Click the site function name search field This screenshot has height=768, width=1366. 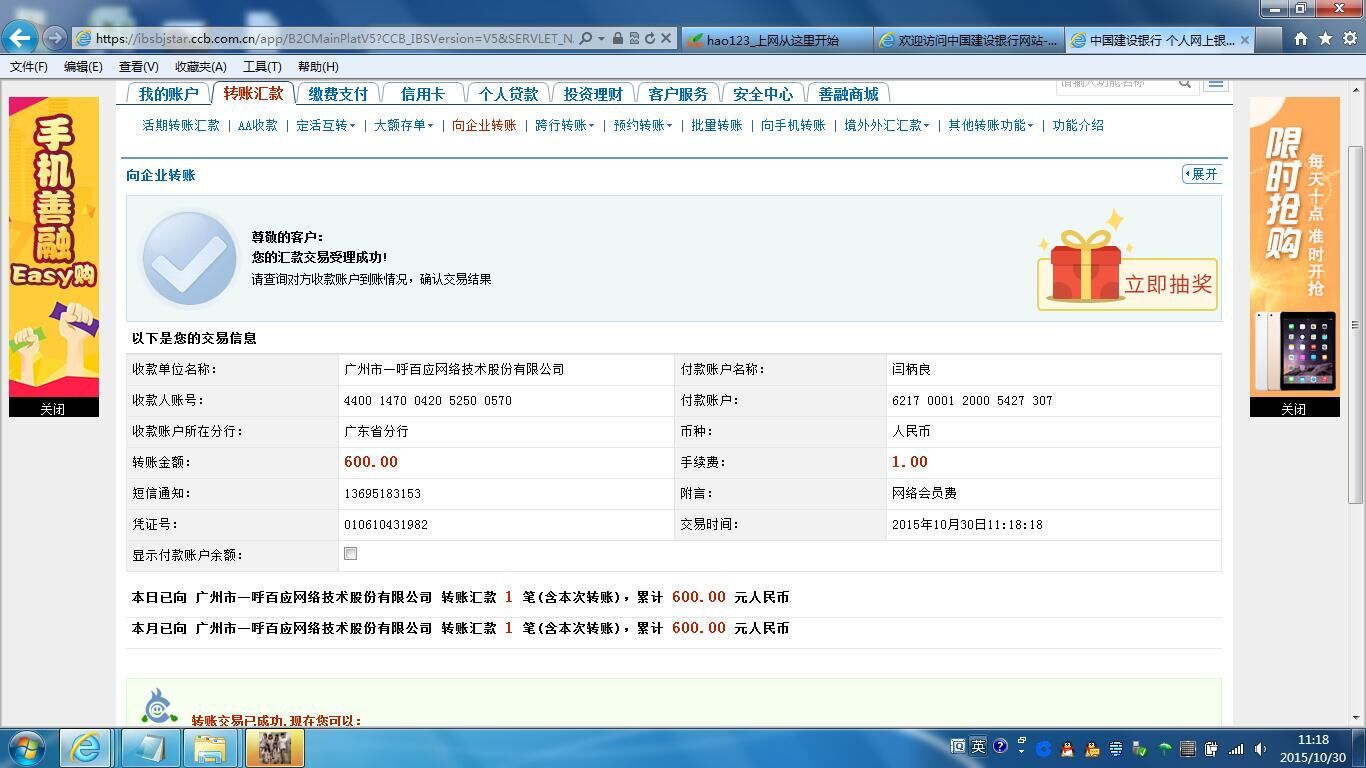(1115, 83)
